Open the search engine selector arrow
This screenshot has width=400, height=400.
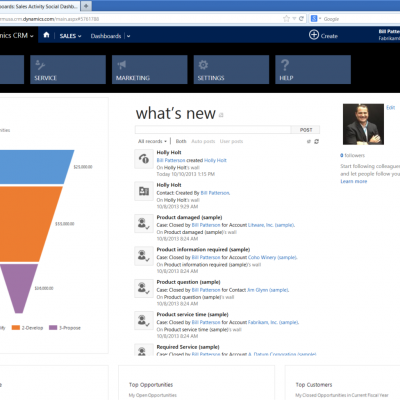(320, 19)
